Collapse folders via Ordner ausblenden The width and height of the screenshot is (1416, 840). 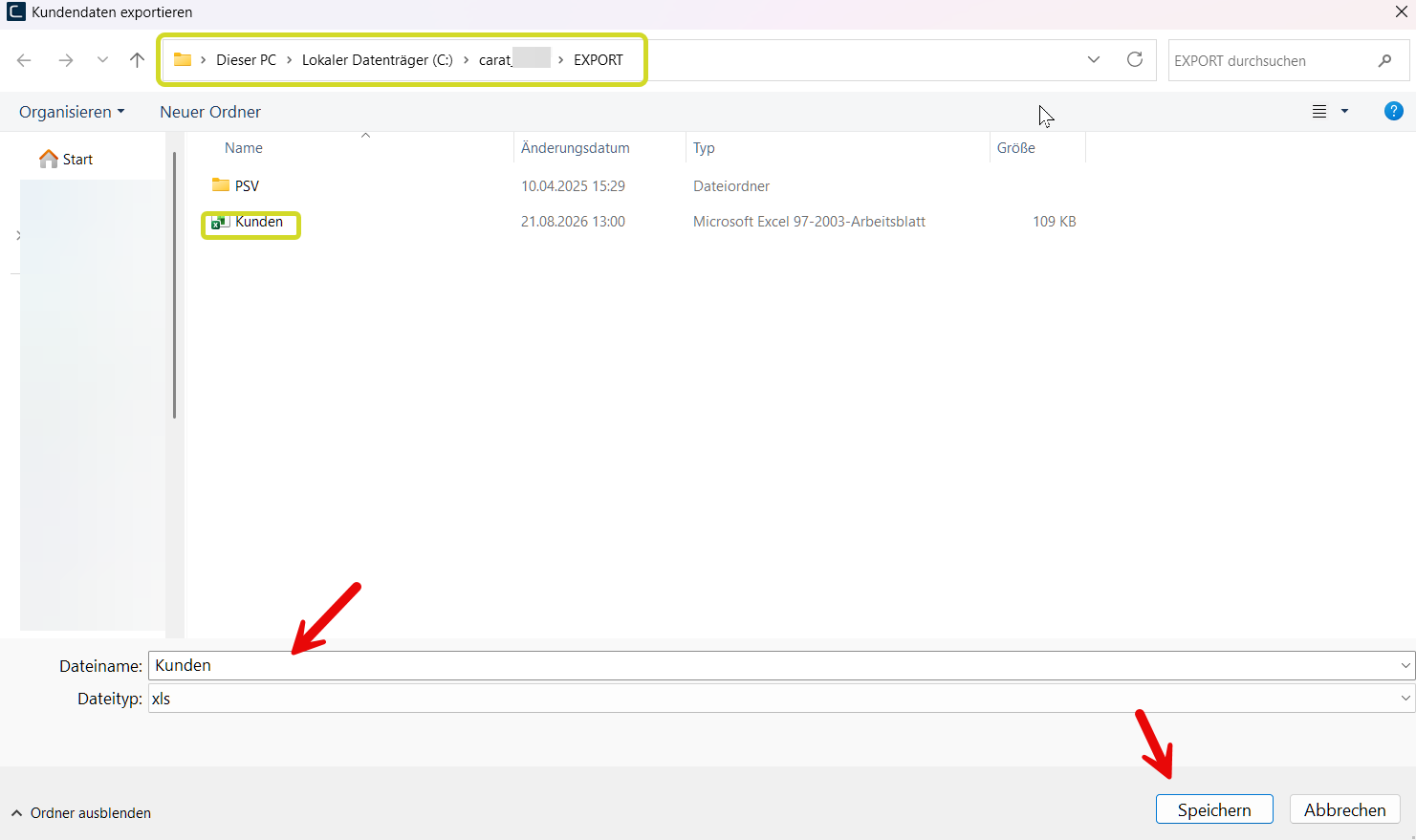click(x=81, y=813)
